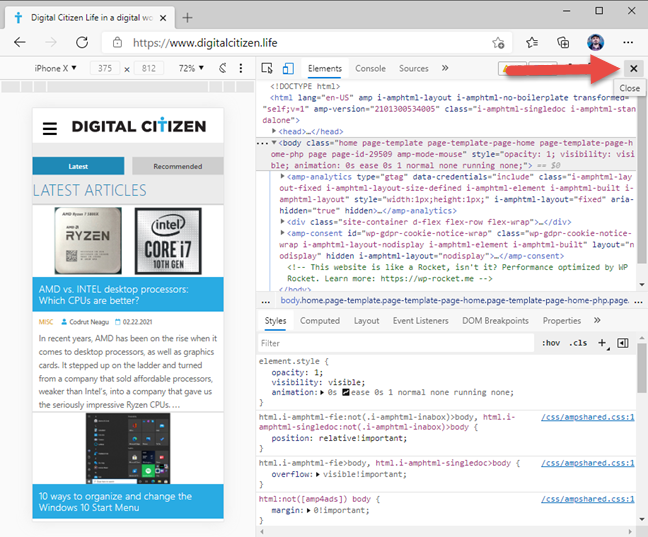This screenshot has height=537, width=648.
Task: Open the 72% zoom dropdown
Action: tap(191, 68)
